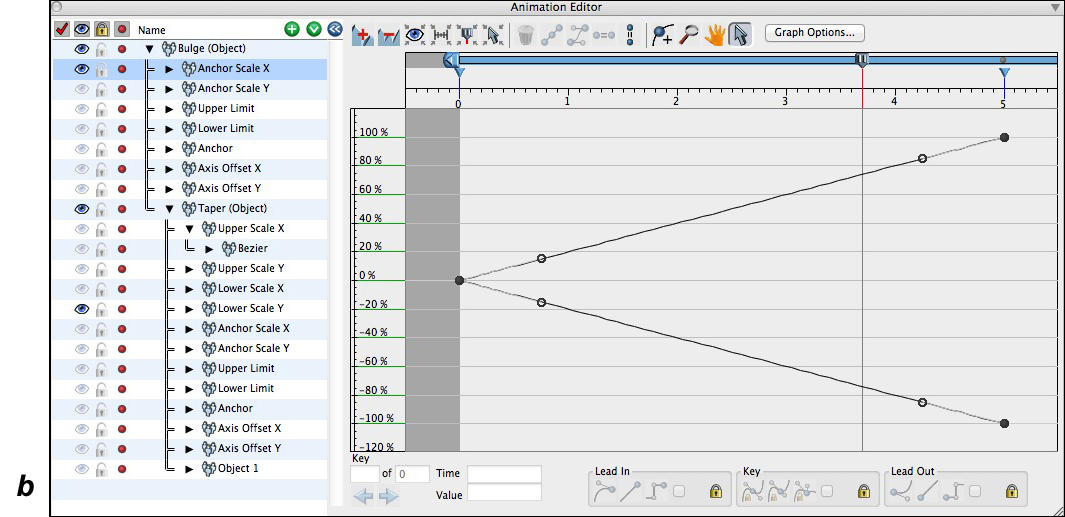Click the blue marker triangle at time 5
Image resolution: width=1065 pixels, height=517 pixels.
[x=1005, y=72]
